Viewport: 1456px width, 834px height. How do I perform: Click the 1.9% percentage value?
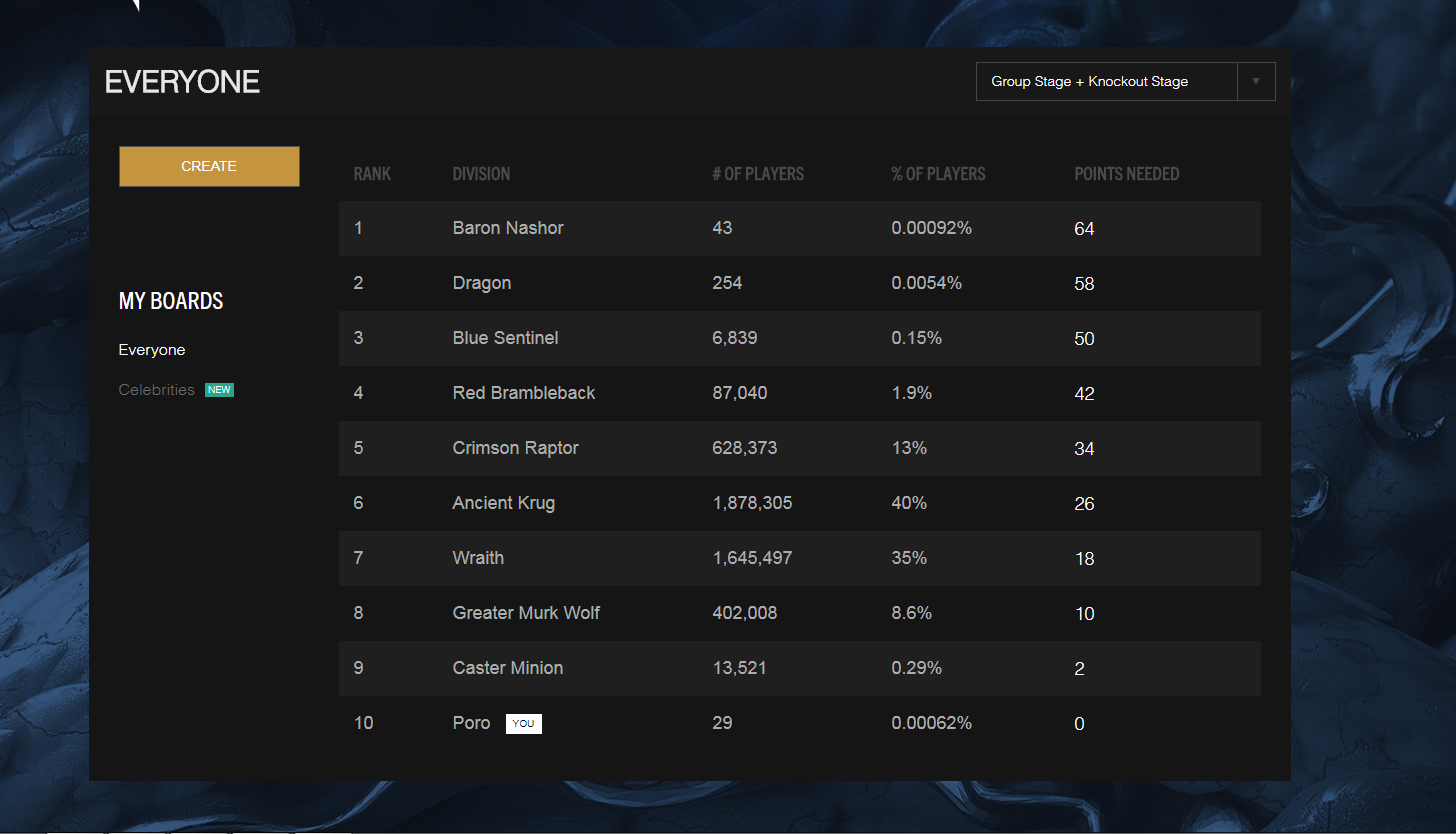(x=911, y=393)
